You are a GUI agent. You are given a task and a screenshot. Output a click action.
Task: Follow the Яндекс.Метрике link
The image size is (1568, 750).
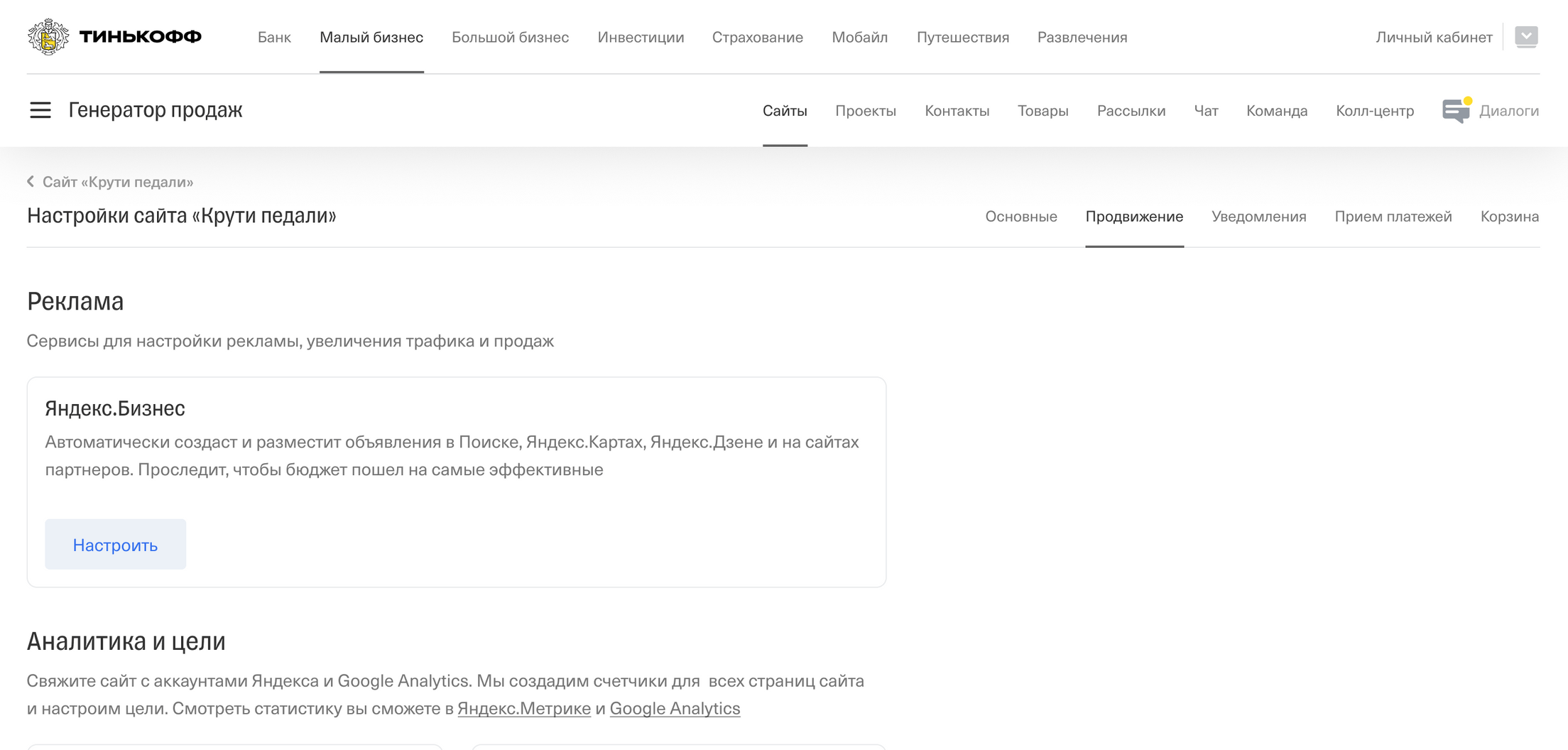[524, 708]
